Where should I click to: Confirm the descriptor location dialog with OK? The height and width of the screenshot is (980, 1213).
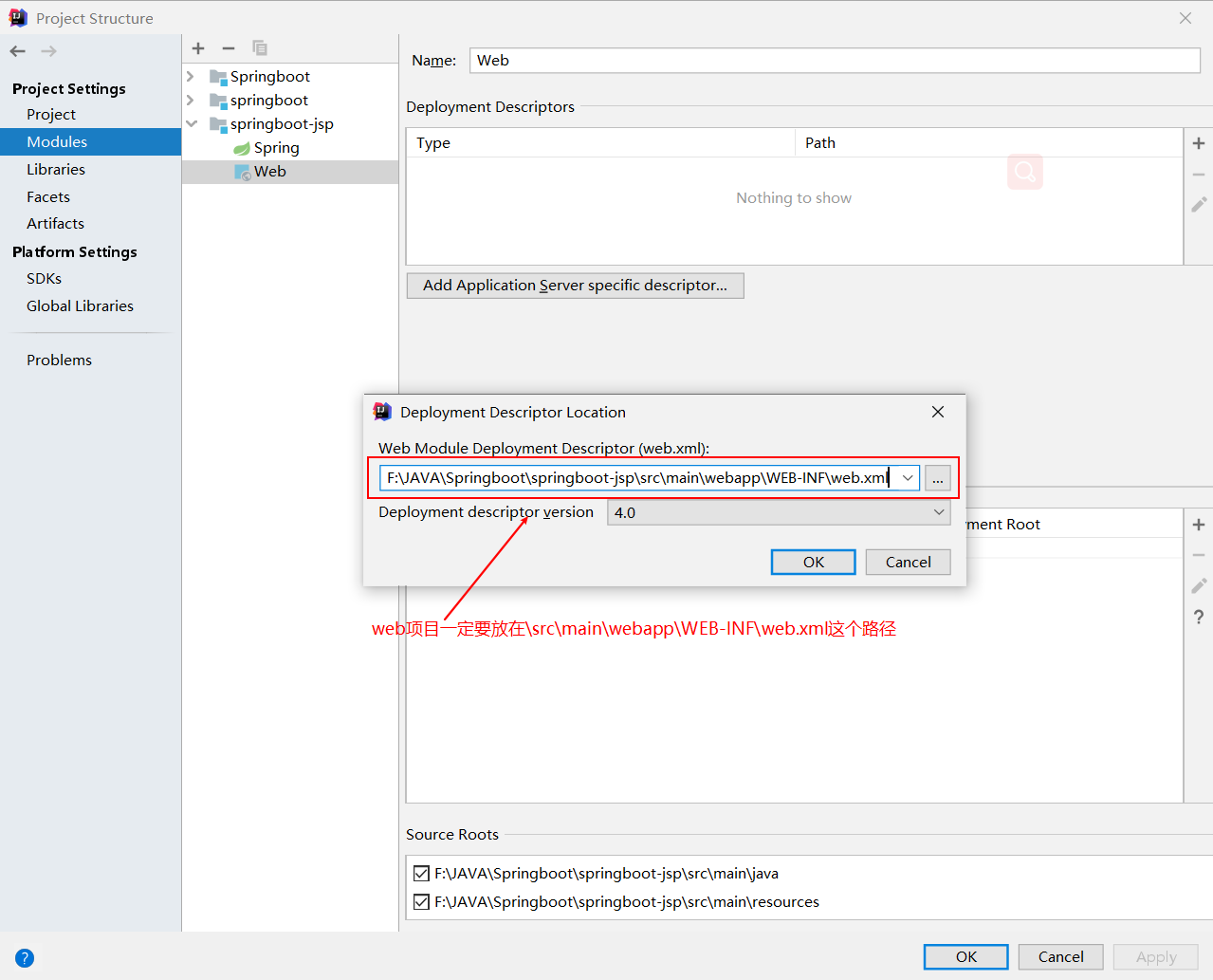coord(814,563)
